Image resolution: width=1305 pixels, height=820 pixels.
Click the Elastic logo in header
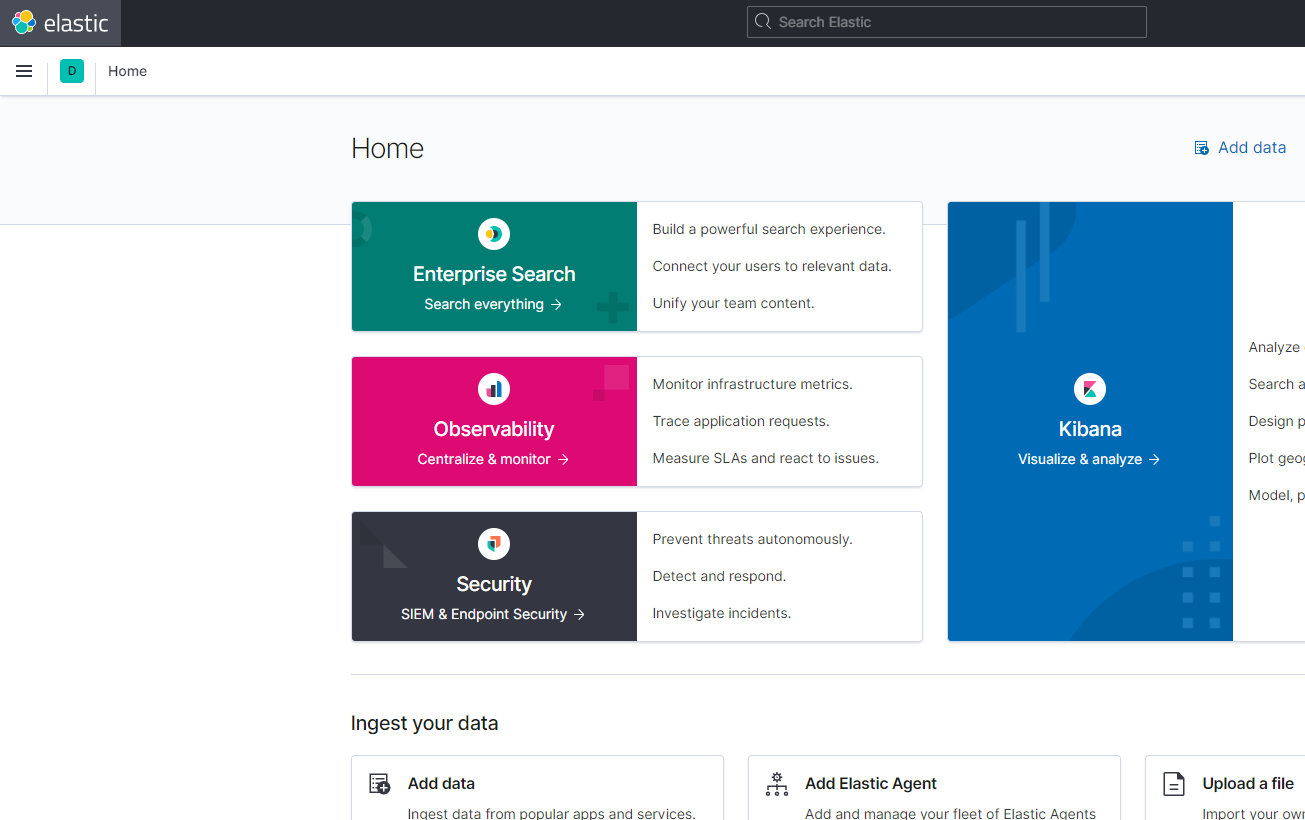tap(60, 22)
